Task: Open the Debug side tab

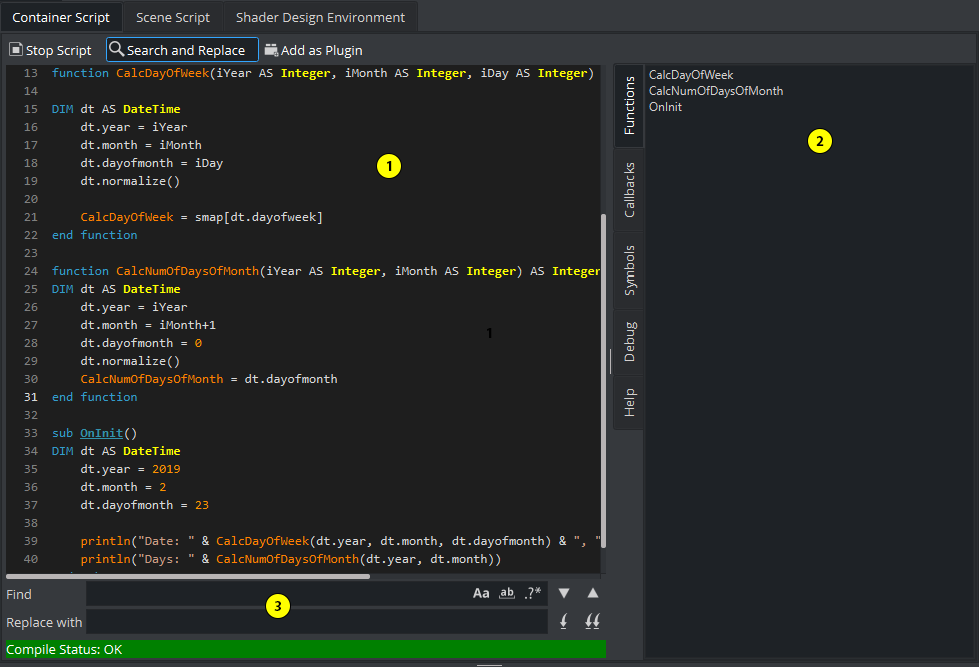Action: [x=629, y=341]
